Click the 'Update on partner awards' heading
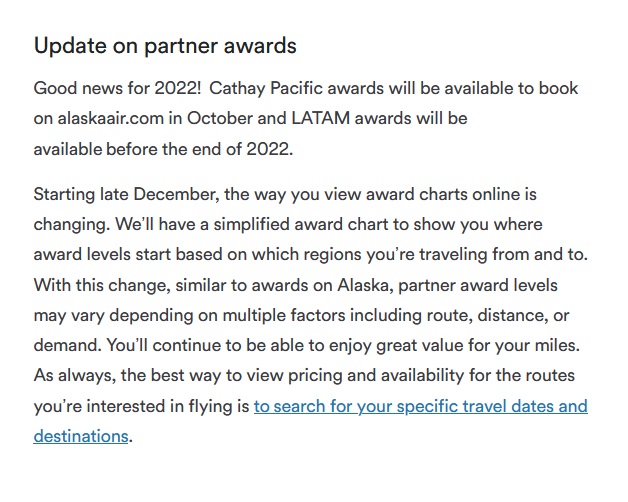 point(165,46)
